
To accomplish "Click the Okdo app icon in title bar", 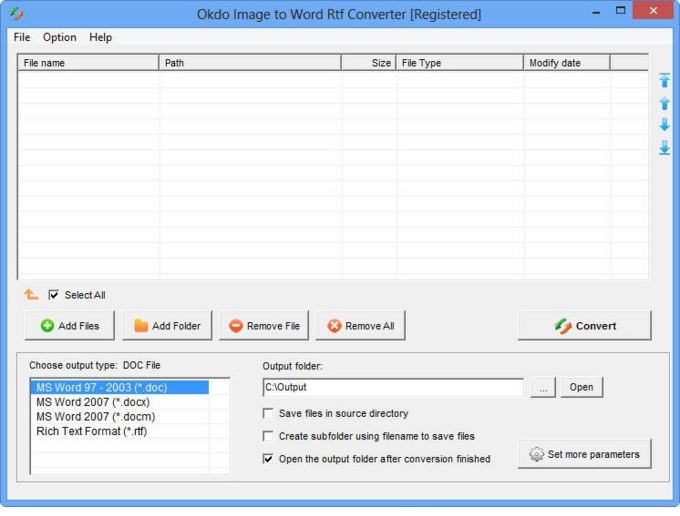I will 16,14.
